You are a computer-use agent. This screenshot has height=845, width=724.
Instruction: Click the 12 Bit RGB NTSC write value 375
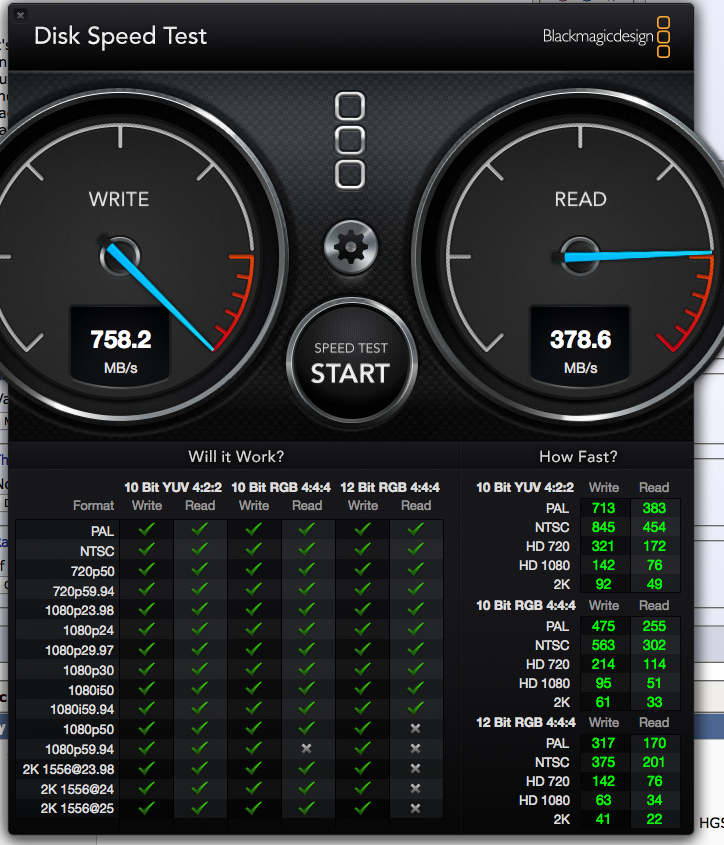click(603, 762)
